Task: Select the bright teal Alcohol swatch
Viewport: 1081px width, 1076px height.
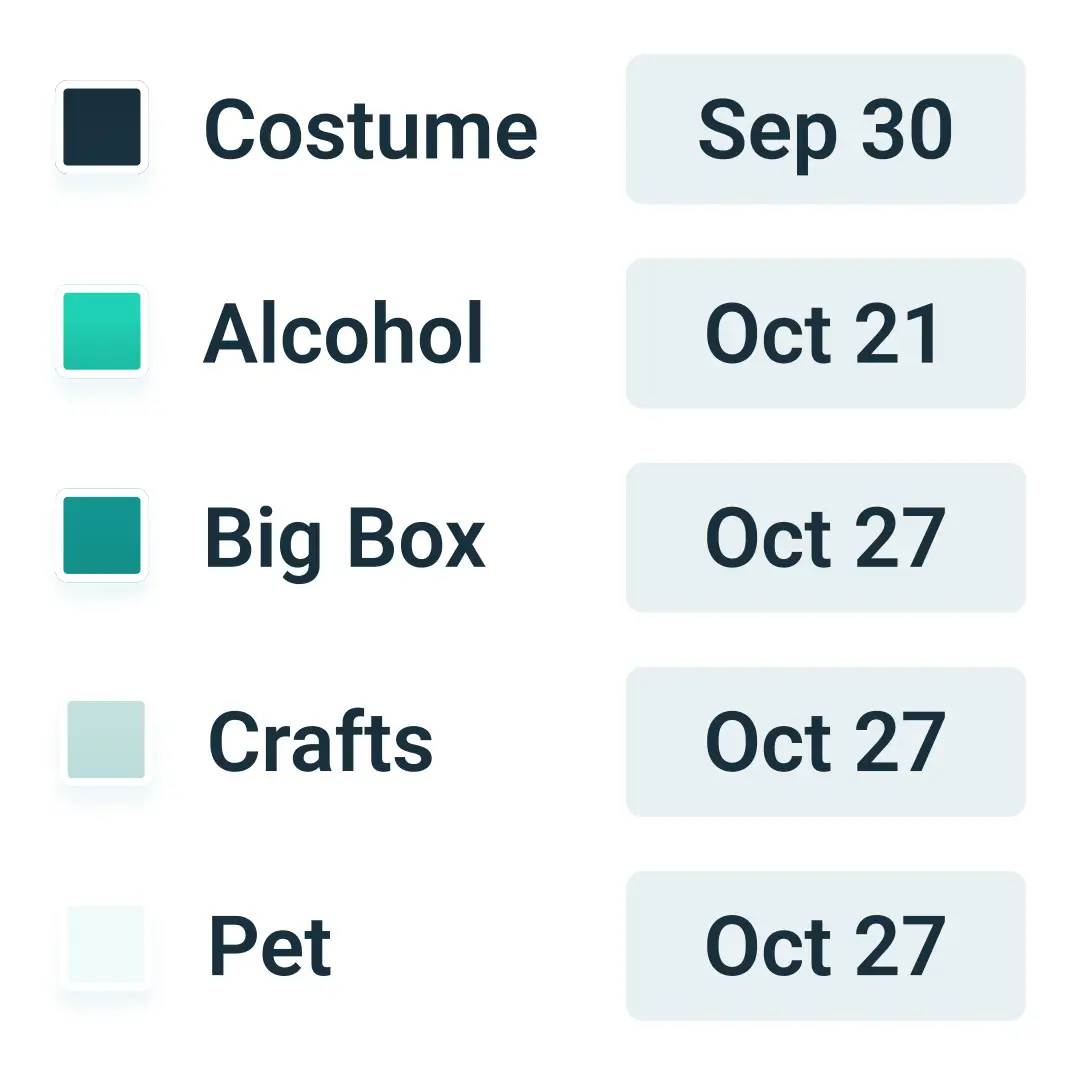Action: (102, 331)
